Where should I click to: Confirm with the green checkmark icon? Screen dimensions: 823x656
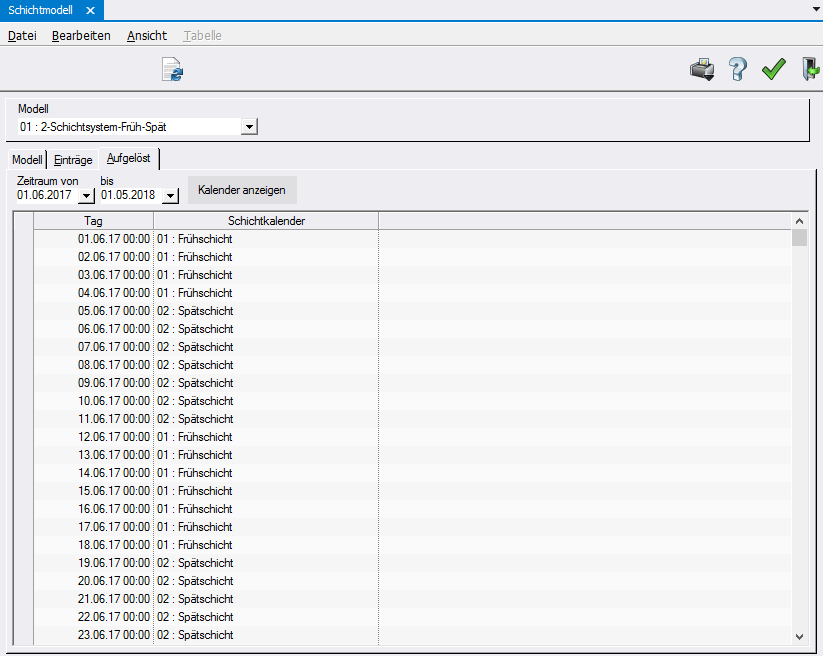(x=773, y=70)
